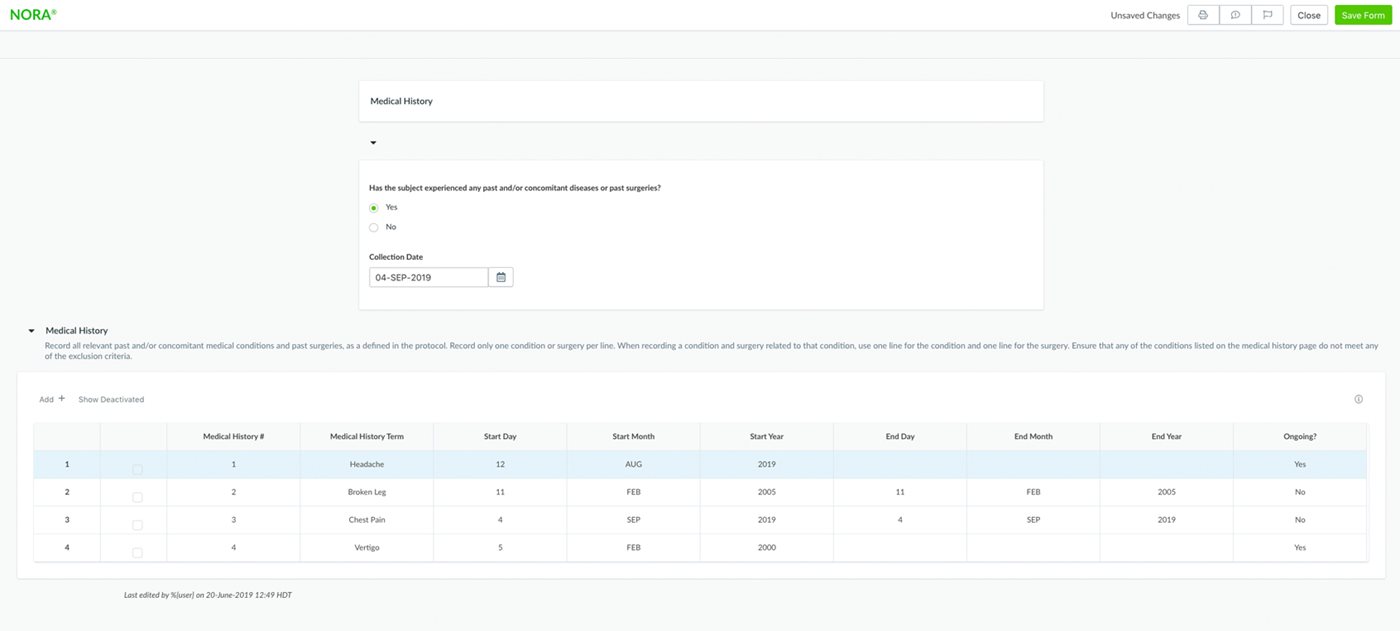1400x631 pixels.
Task: Click the Collection Date input field
Action: pos(428,277)
